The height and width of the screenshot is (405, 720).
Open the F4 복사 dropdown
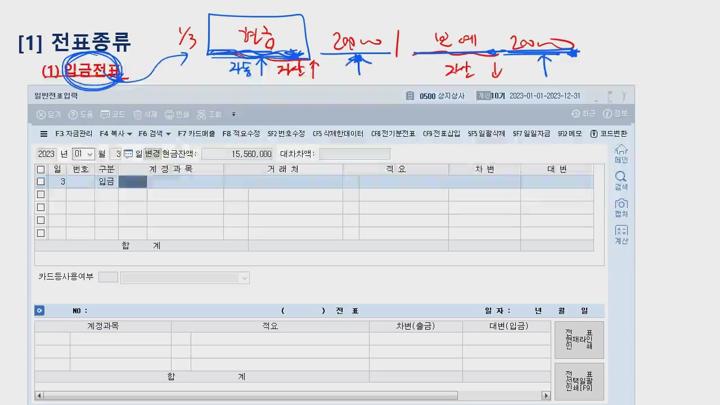coord(116,134)
